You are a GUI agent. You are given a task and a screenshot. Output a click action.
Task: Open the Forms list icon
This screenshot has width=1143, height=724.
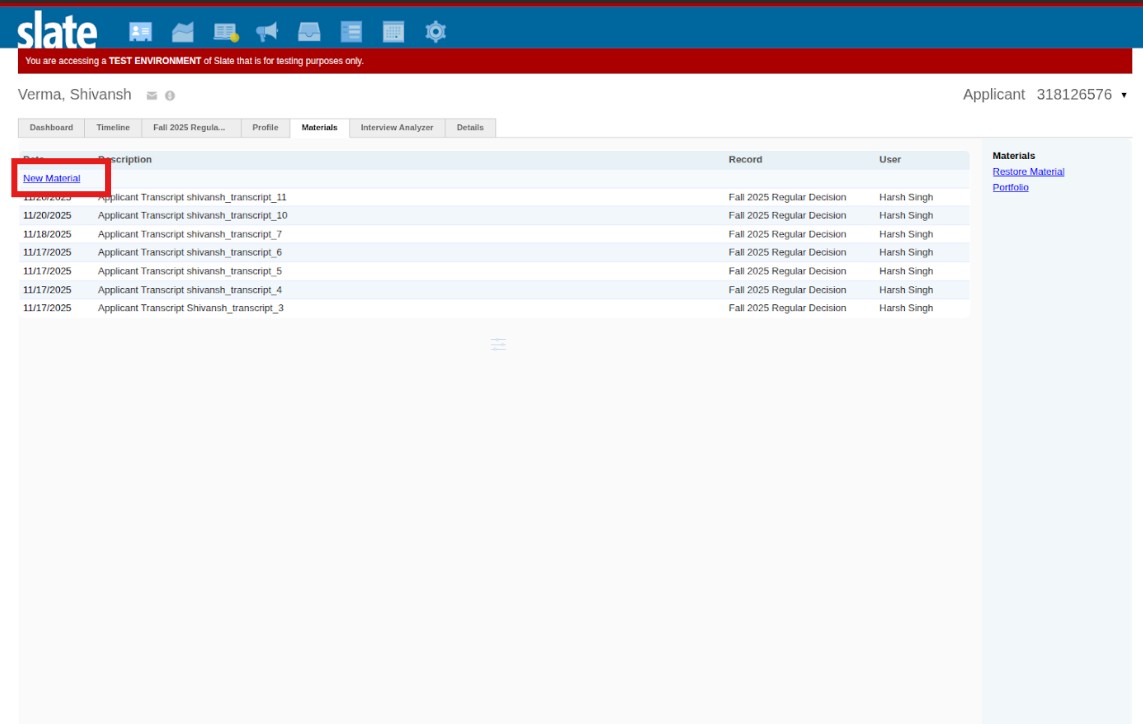[351, 32]
